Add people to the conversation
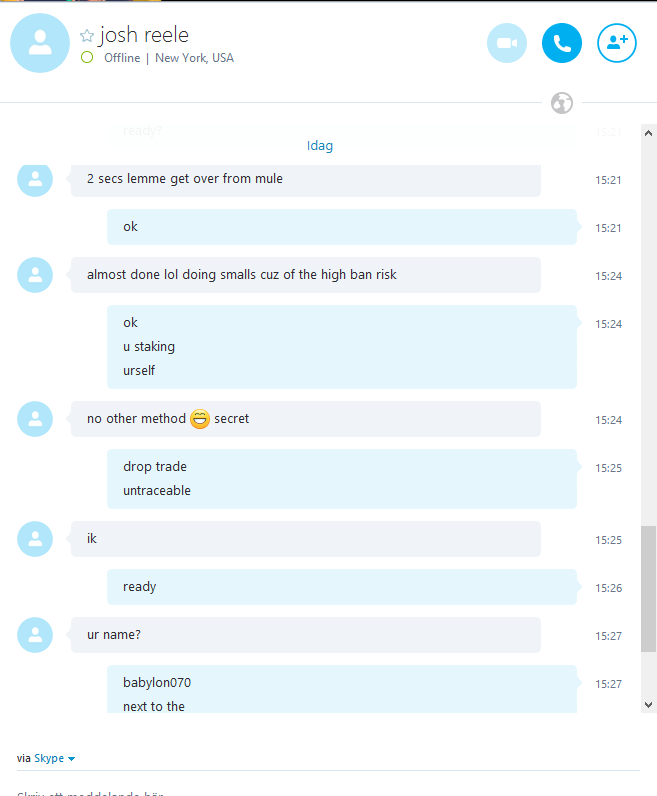Screen dimensions: 657x796 tap(616, 43)
